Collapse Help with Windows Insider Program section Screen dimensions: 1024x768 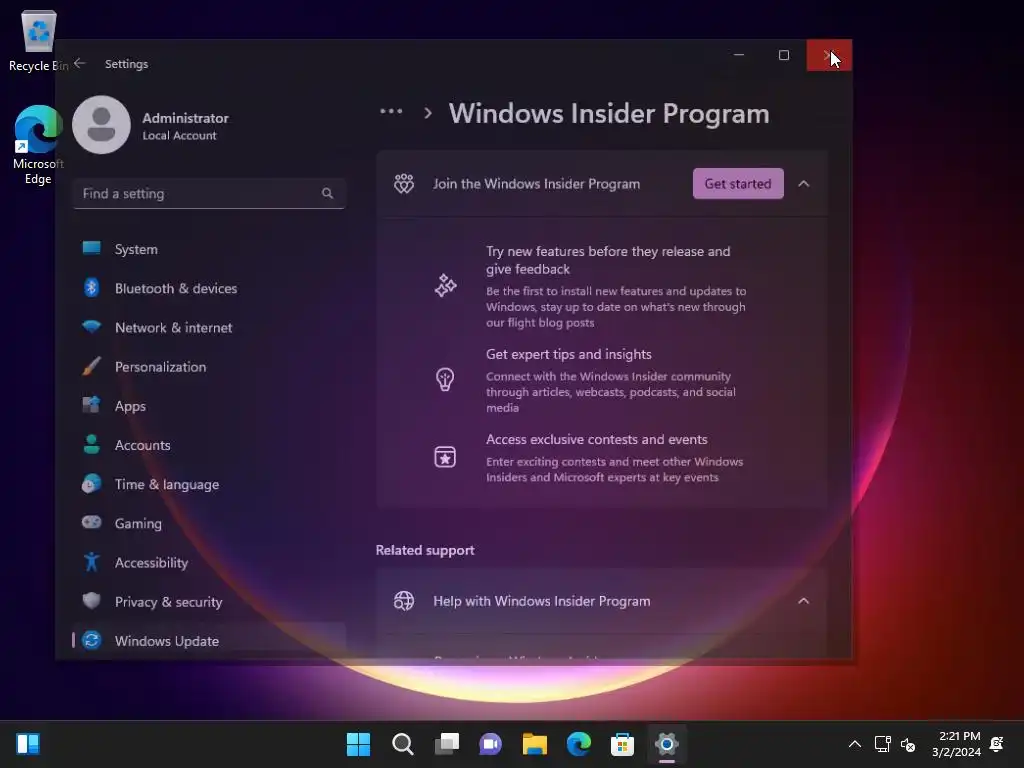(x=804, y=601)
